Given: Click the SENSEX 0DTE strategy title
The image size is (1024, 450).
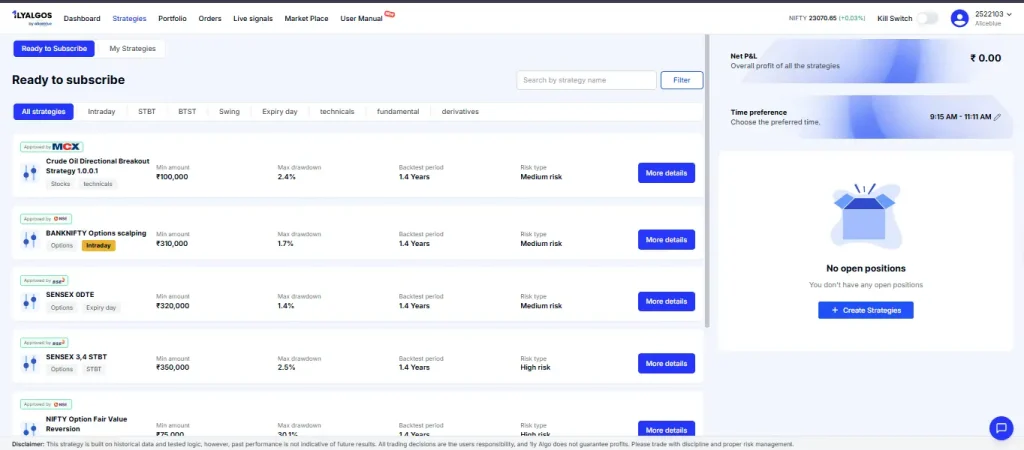Looking at the screenshot, I should 70,295.
